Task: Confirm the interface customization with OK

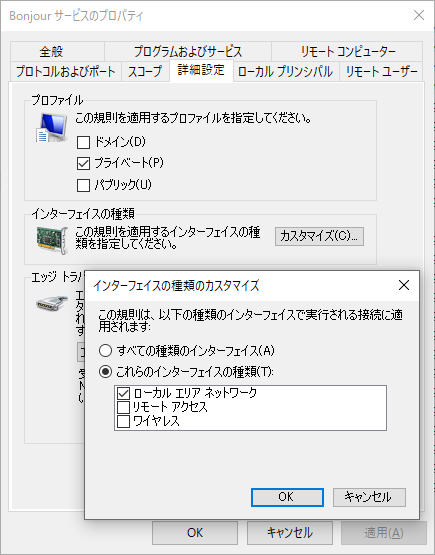Action: (x=287, y=497)
